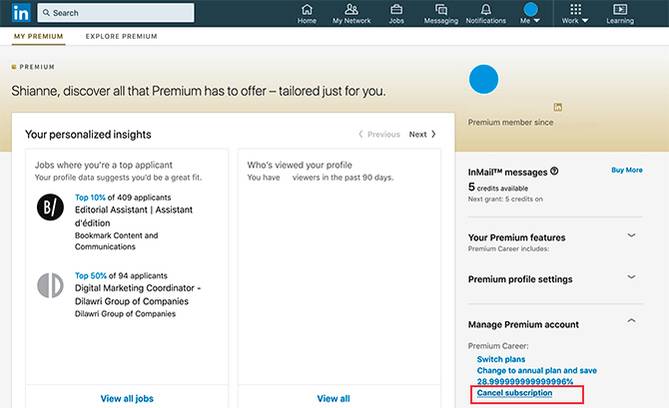Collapse Manage Premium account section

[x=631, y=321]
